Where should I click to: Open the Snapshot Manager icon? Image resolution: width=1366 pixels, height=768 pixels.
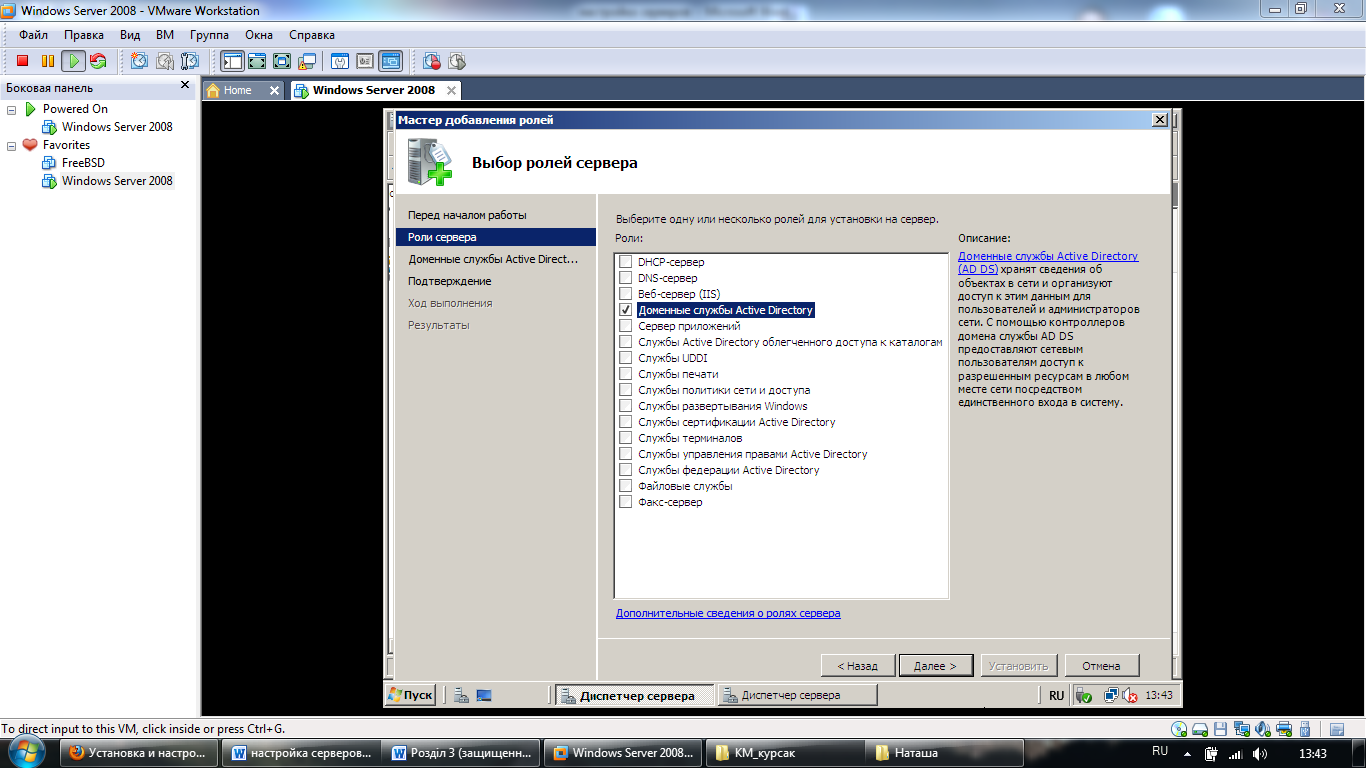(189, 61)
